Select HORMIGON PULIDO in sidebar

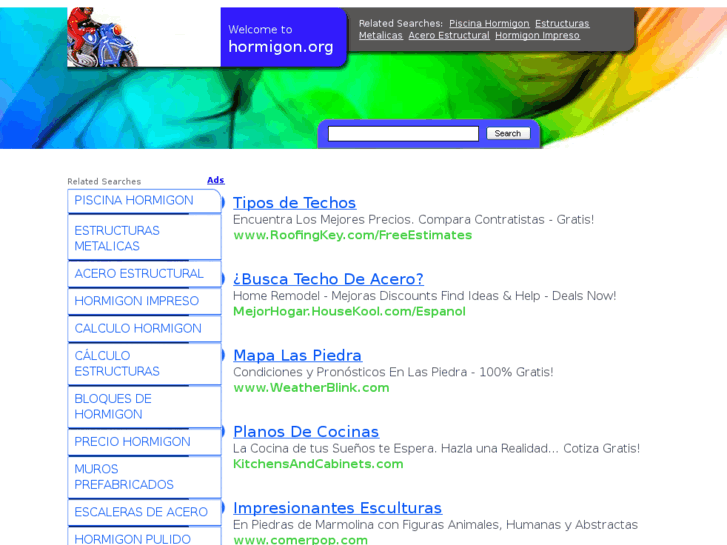pos(144,537)
